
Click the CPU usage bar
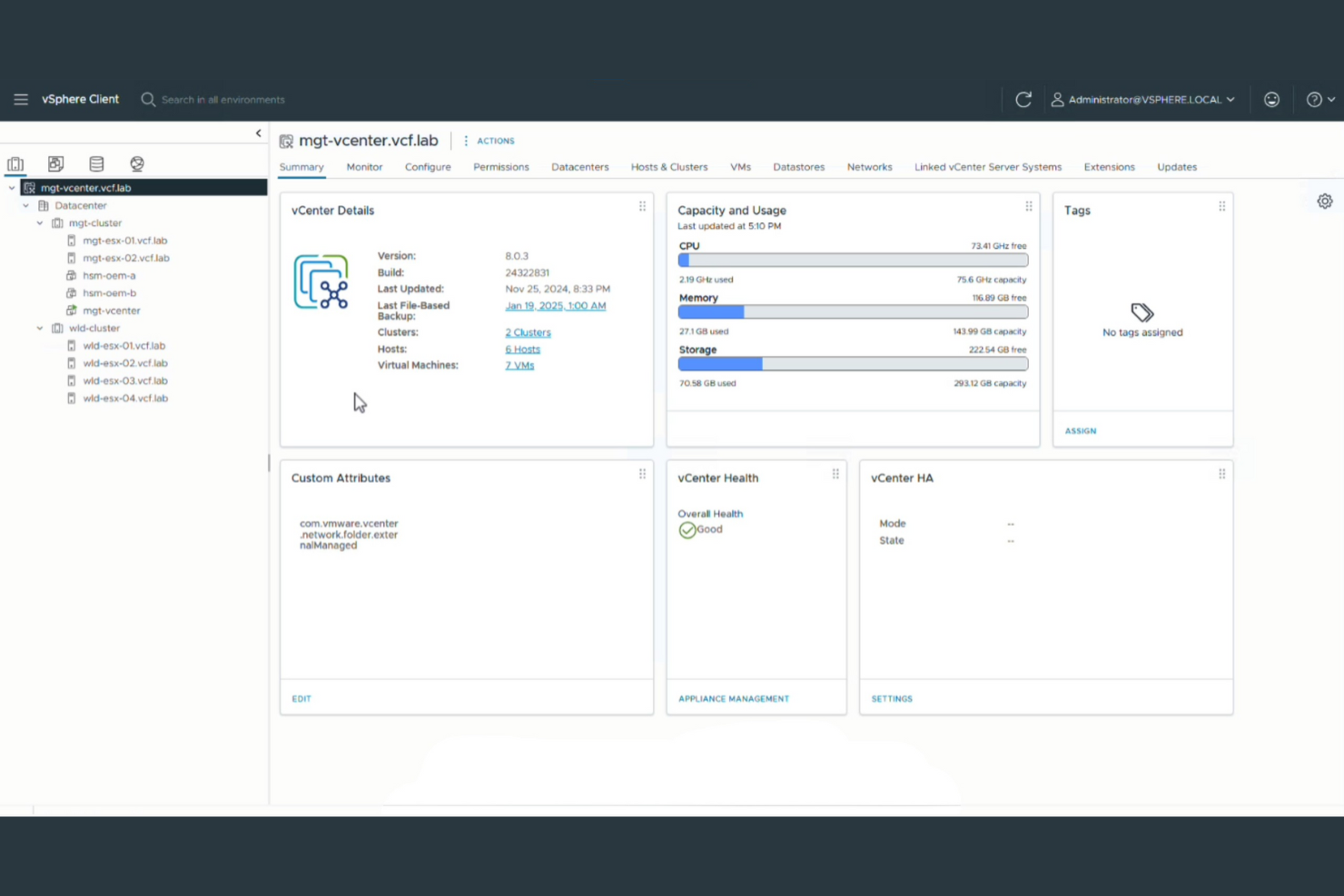[x=853, y=261]
